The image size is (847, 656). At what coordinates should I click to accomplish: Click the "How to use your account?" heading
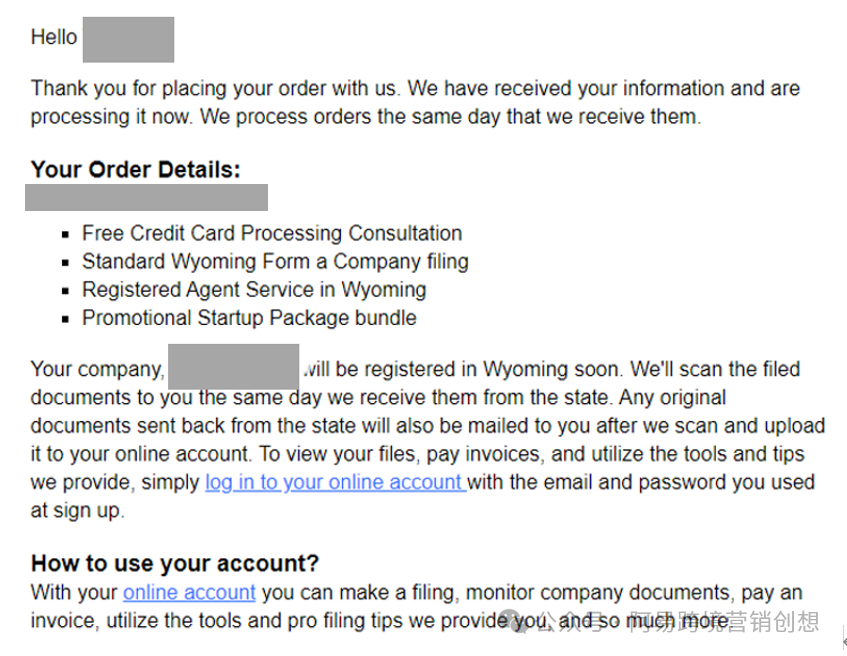click(x=175, y=563)
